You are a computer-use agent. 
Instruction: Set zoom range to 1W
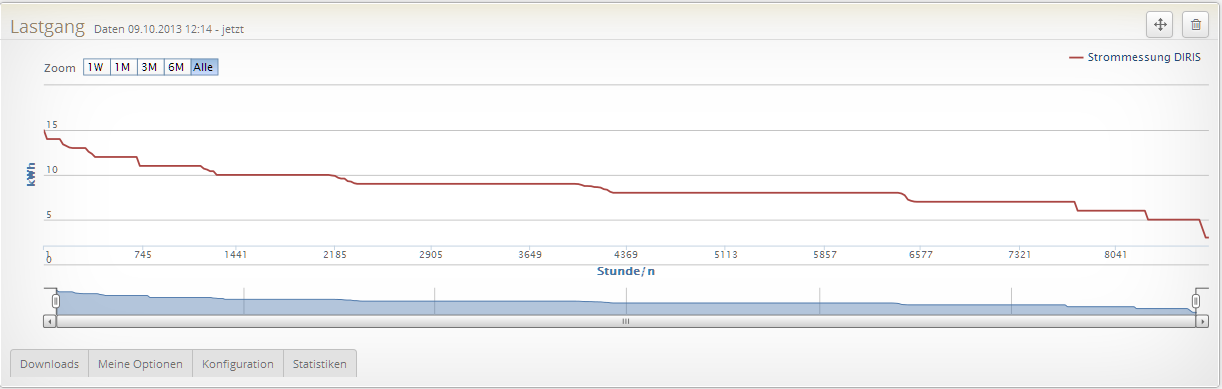click(96, 67)
